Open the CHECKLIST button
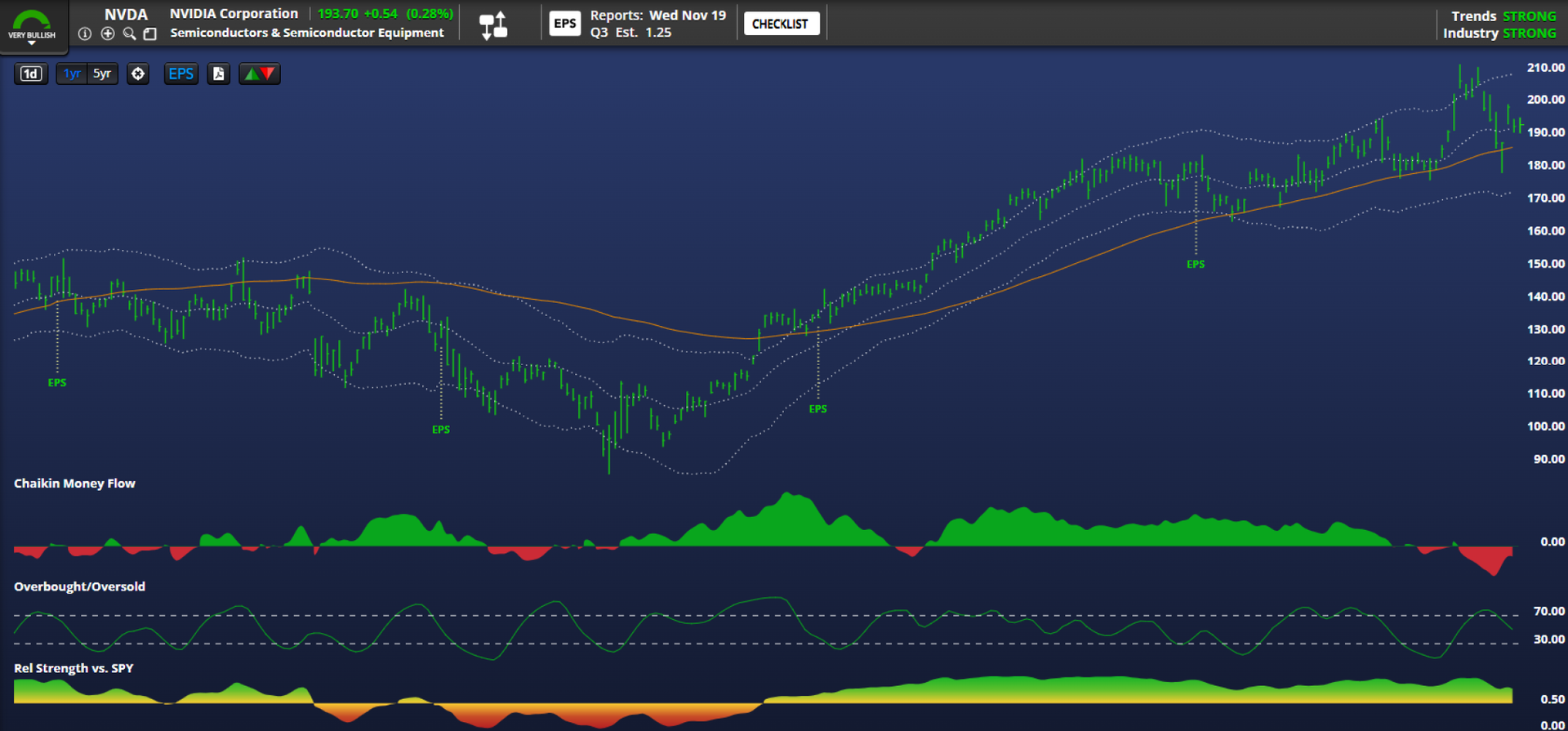The image size is (1568, 731). [780, 24]
